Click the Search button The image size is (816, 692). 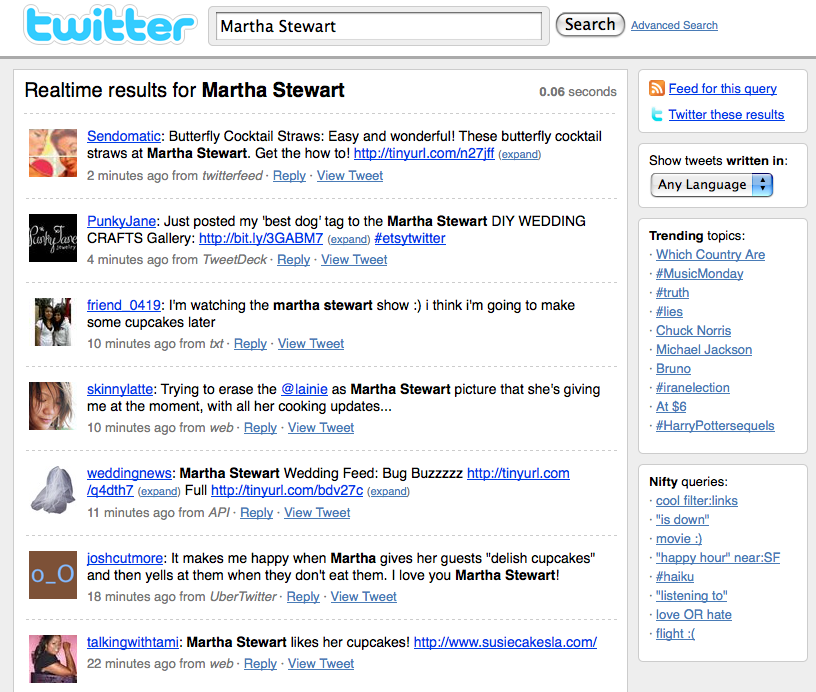(x=590, y=24)
